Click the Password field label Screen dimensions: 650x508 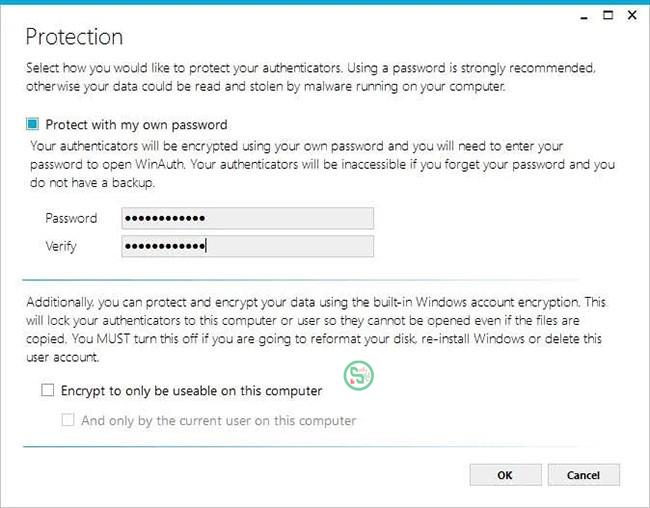[x=71, y=218]
